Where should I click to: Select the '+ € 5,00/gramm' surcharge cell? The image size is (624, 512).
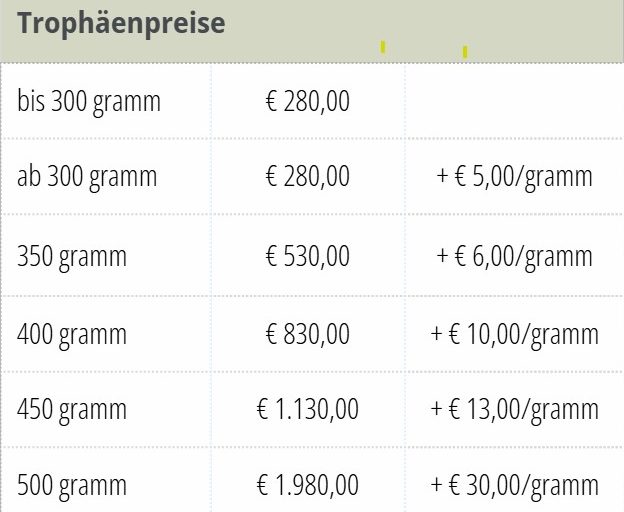pyautogui.click(x=515, y=176)
